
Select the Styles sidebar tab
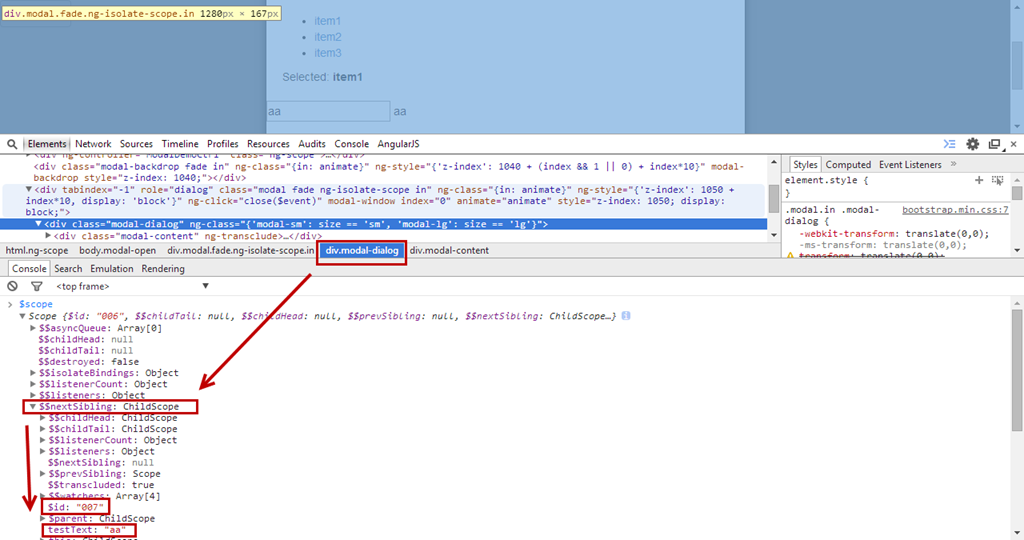(805, 165)
